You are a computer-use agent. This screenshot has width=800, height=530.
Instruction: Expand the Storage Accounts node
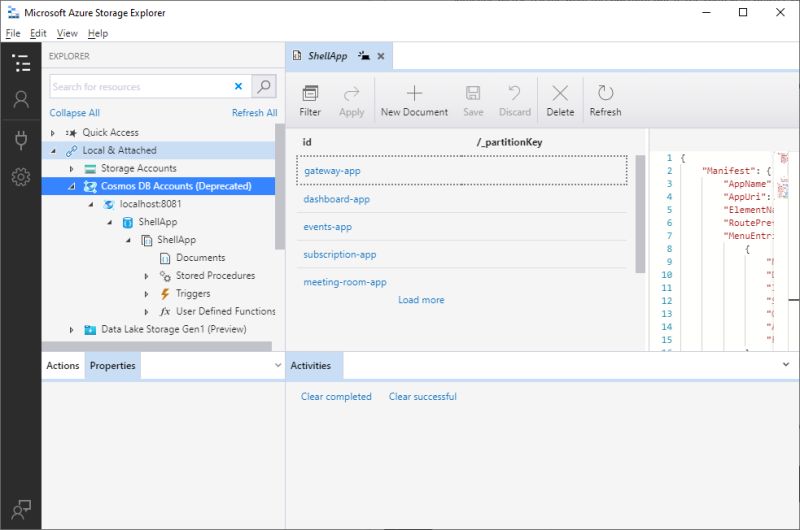click(71, 168)
